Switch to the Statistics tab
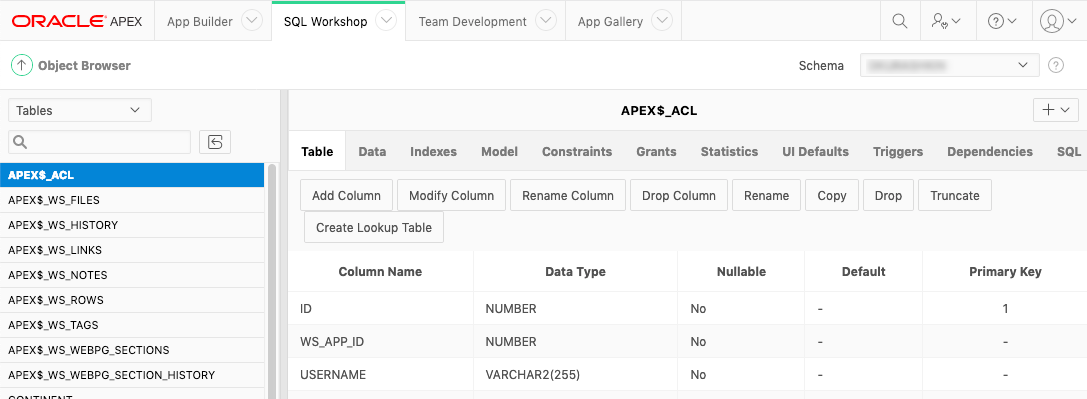1087x399 pixels. (x=729, y=151)
